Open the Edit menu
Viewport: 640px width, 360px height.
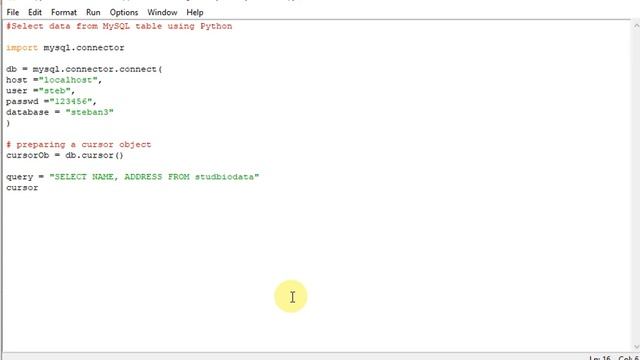pyautogui.click(x=35, y=12)
